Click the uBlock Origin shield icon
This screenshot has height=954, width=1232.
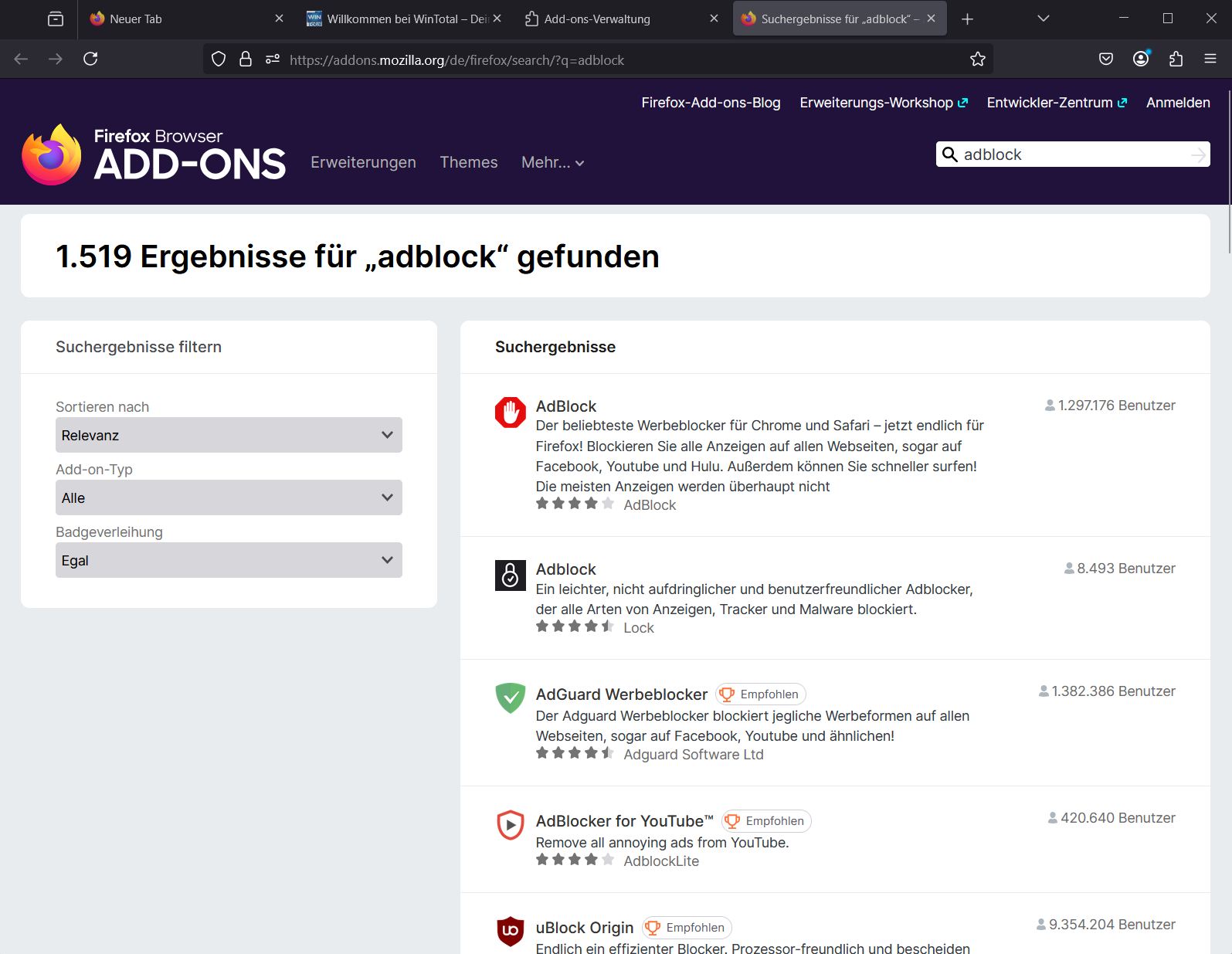(510, 930)
